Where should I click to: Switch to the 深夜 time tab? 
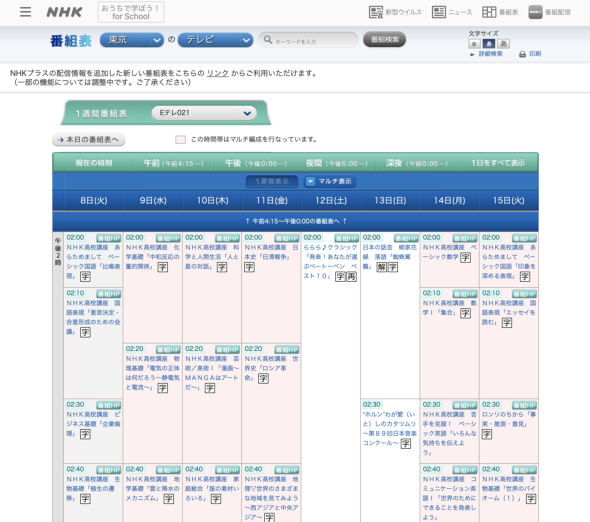click(x=417, y=163)
